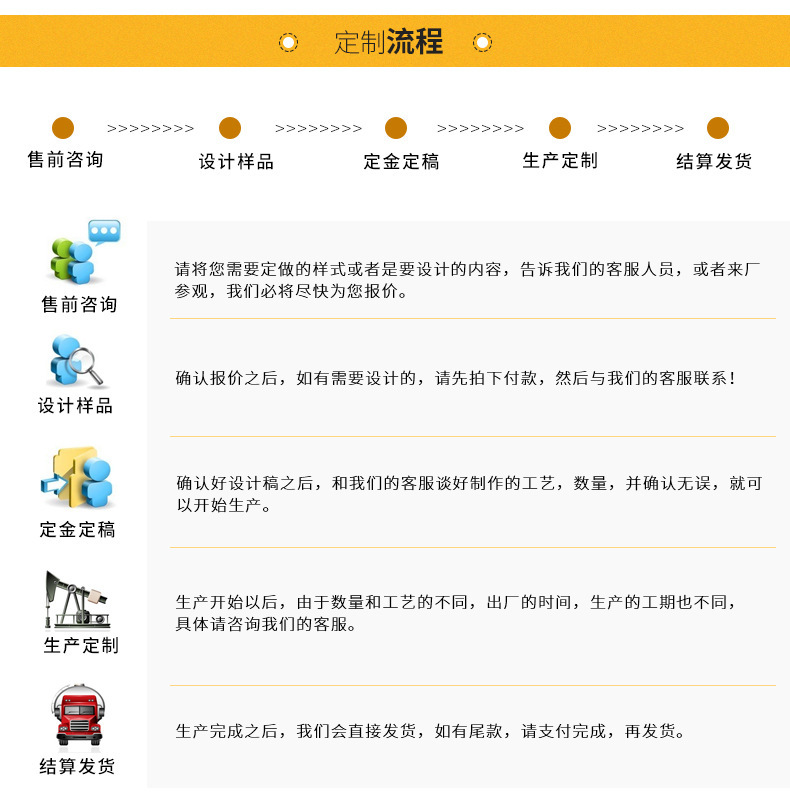Click orange step dot above 售前咨询
This screenshot has height=800, width=790.
click(x=63, y=128)
